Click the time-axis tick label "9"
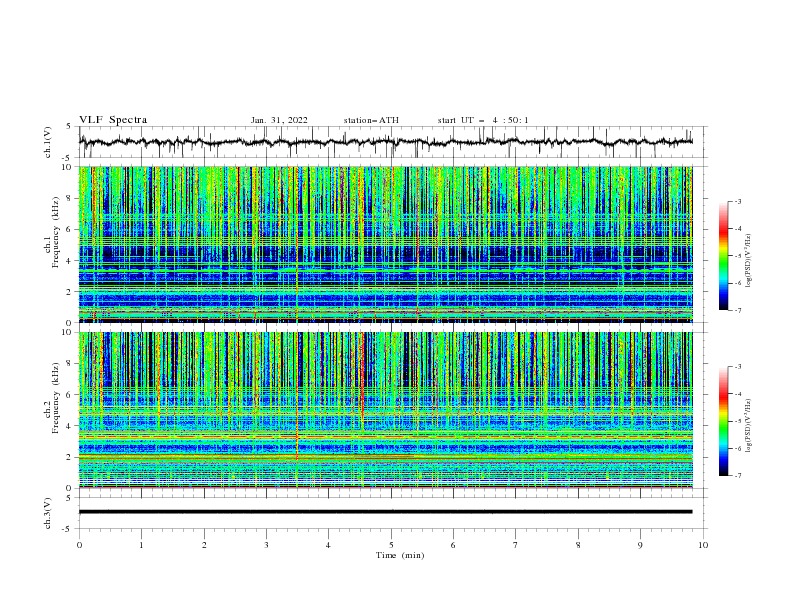 tap(640, 545)
